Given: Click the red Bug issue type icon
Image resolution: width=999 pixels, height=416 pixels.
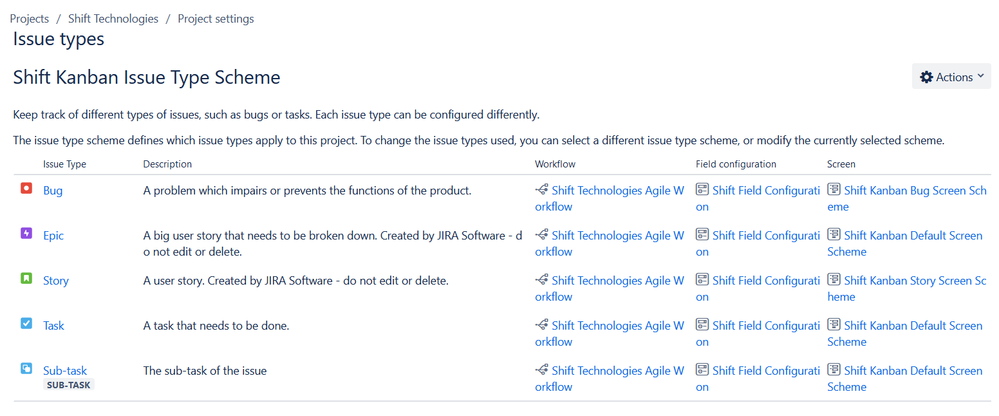Looking at the screenshot, I should [26, 189].
